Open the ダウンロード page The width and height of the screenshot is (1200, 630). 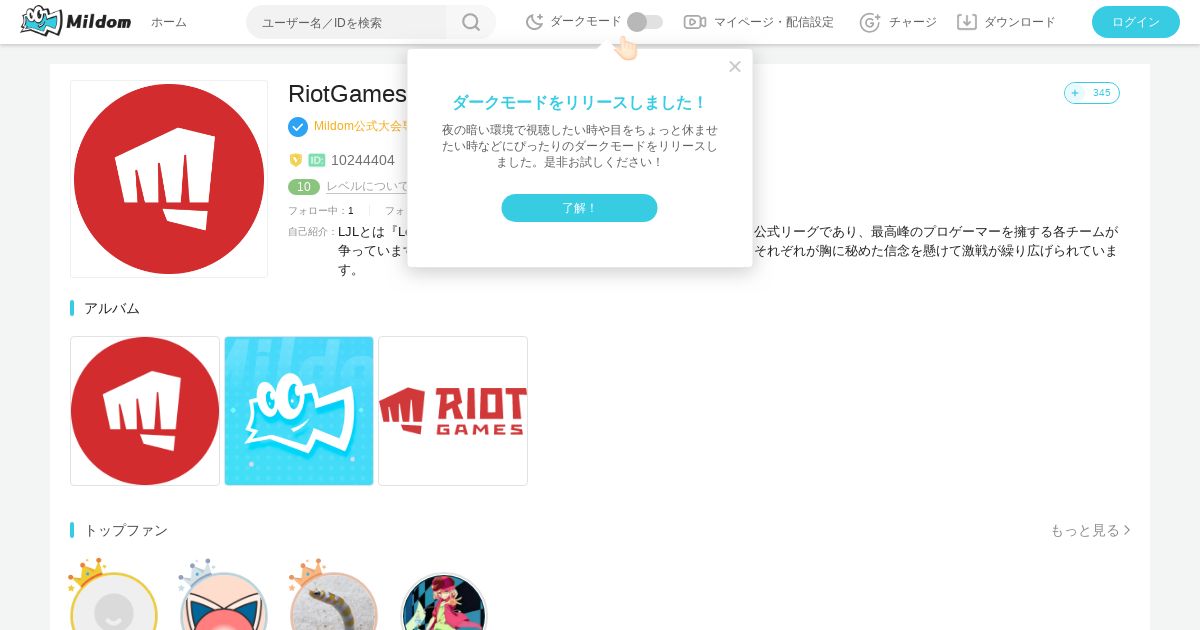[1020, 22]
